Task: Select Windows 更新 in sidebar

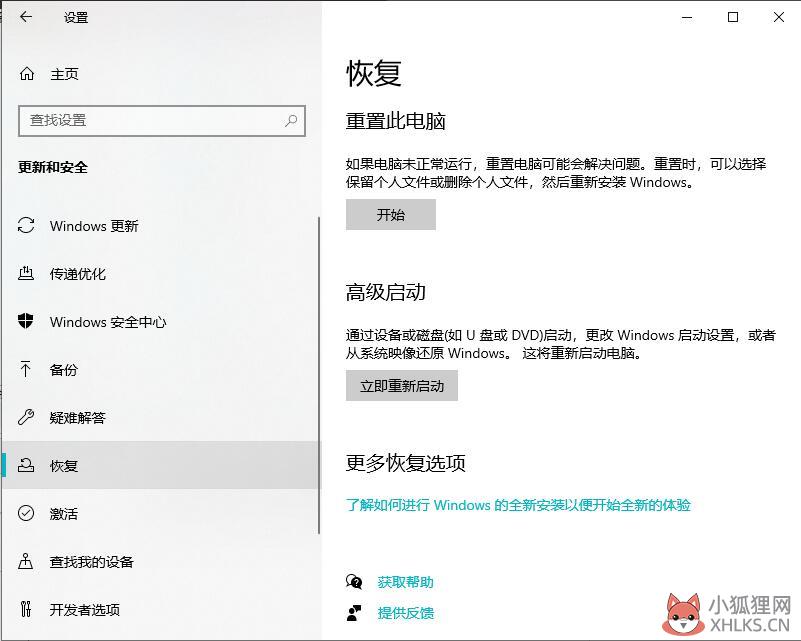Action: [94, 226]
